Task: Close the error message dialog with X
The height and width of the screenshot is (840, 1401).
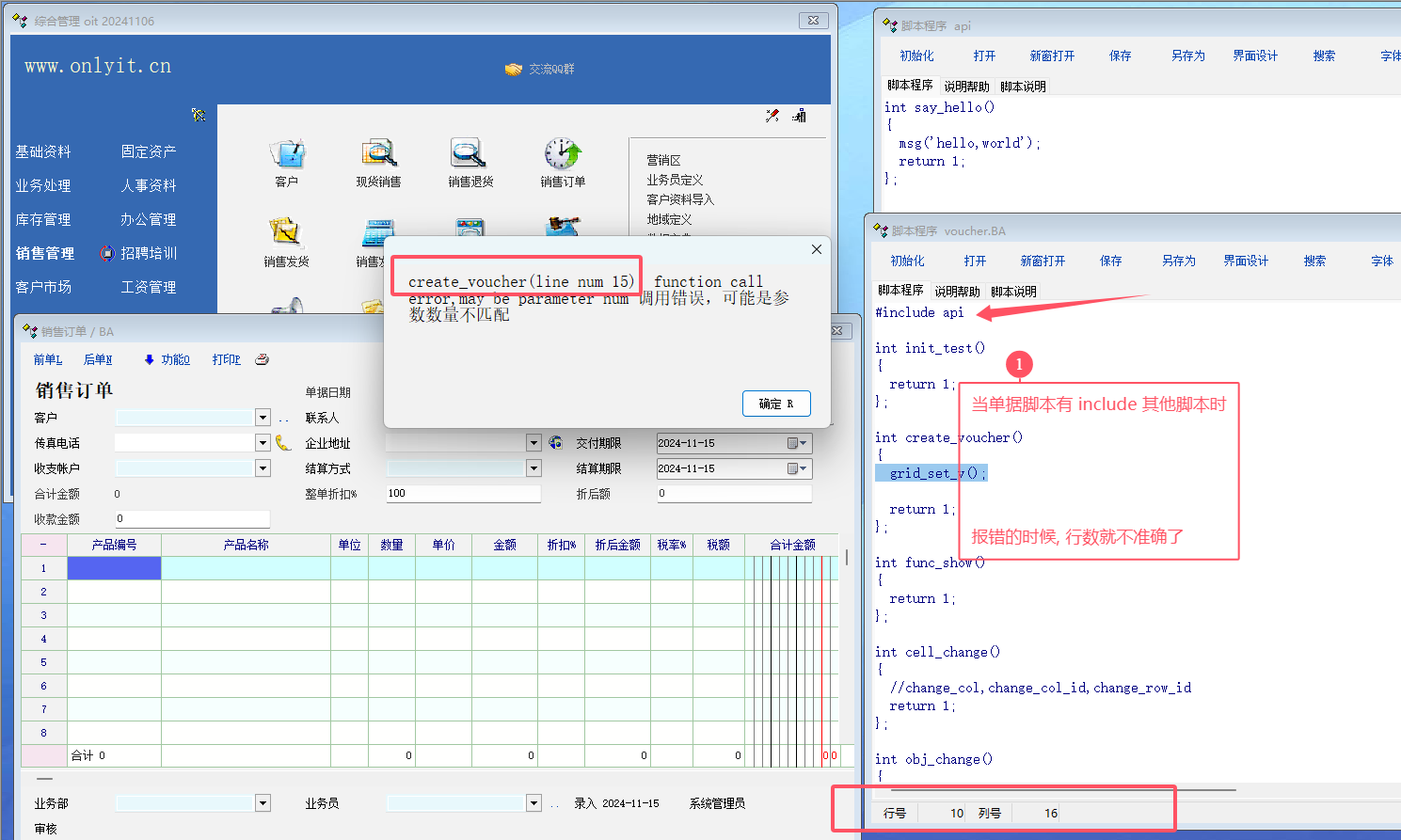Action: click(x=816, y=249)
